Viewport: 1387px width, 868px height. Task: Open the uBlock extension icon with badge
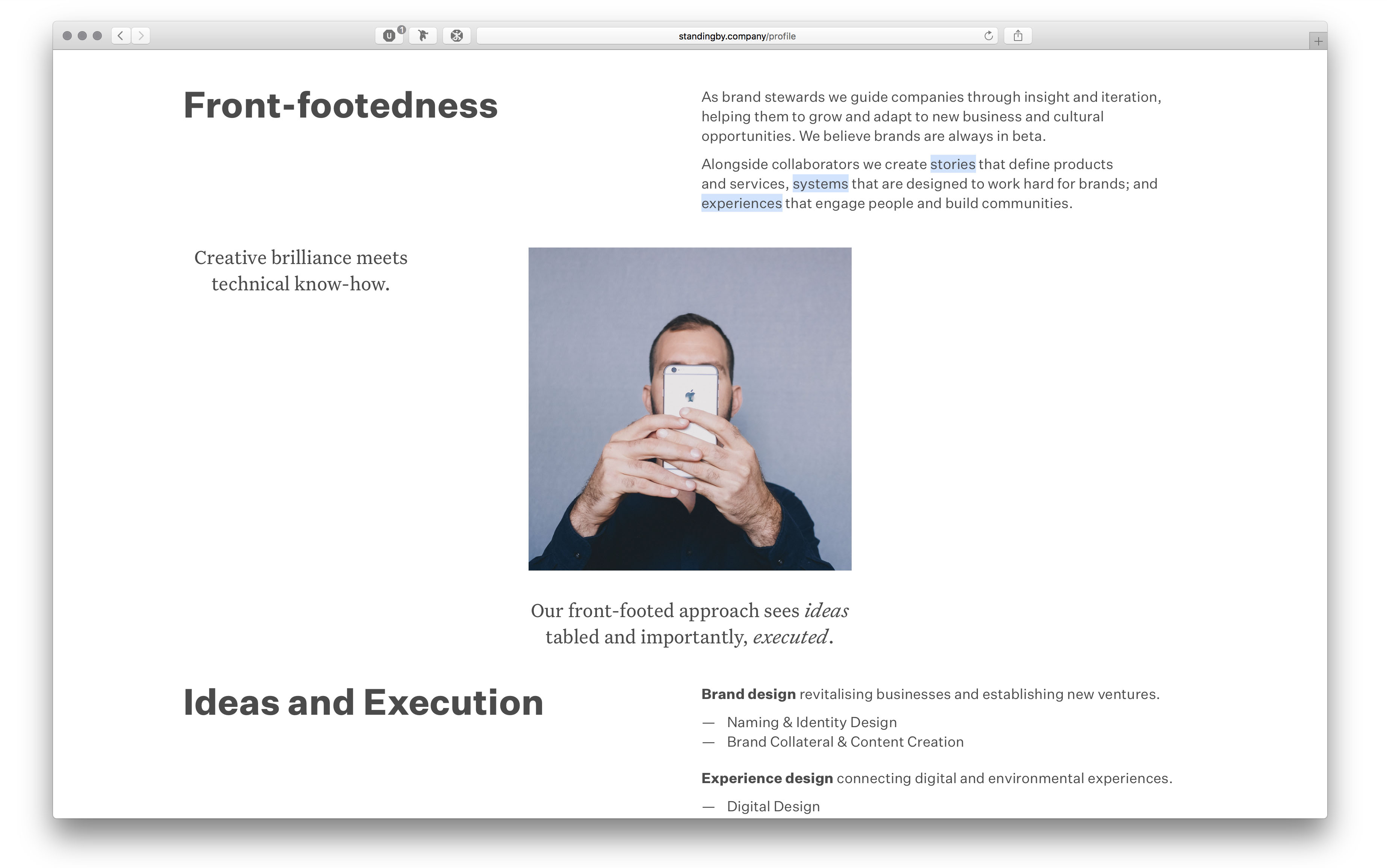390,36
